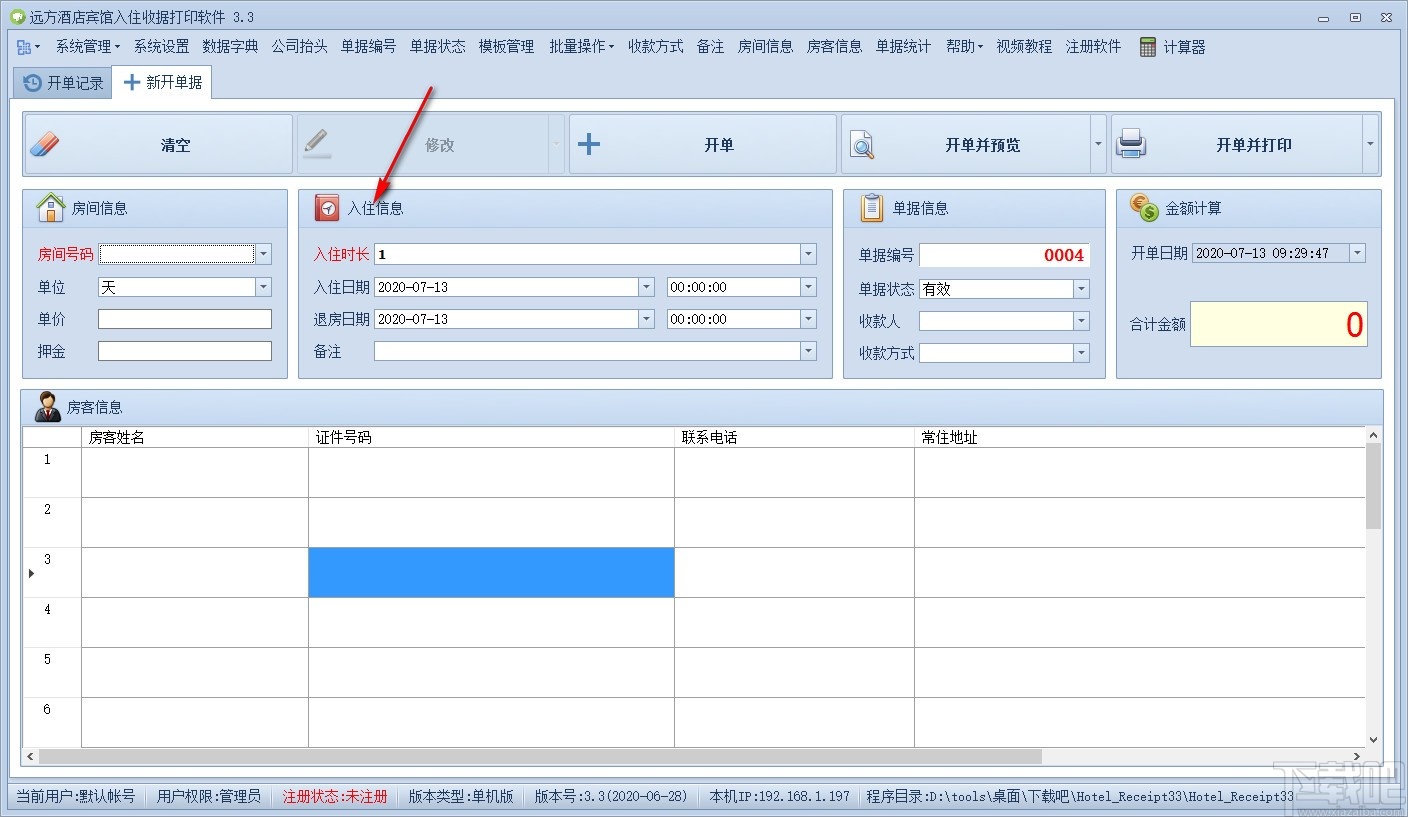Open the 入住日期 time dropdown

click(x=808, y=287)
